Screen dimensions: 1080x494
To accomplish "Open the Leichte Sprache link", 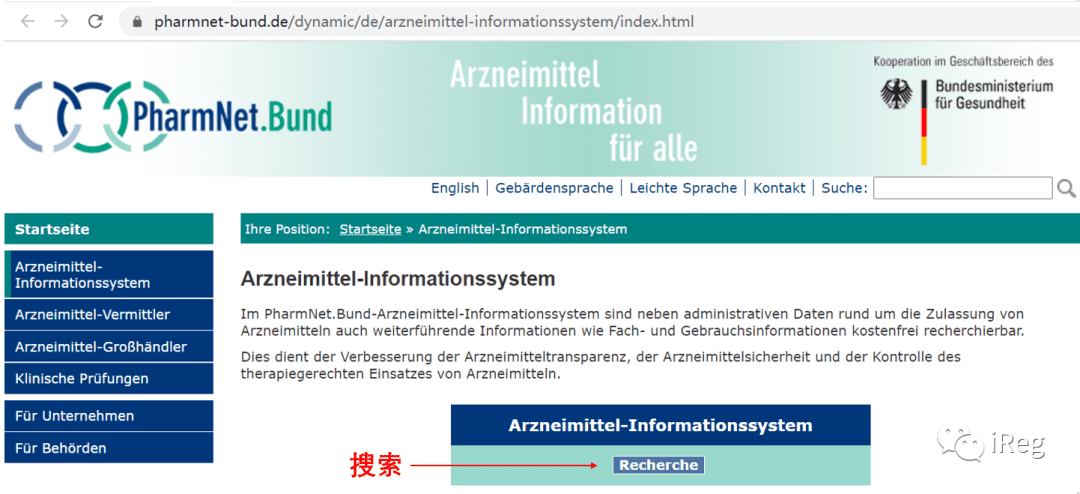I will pyautogui.click(x=683, y=188).
